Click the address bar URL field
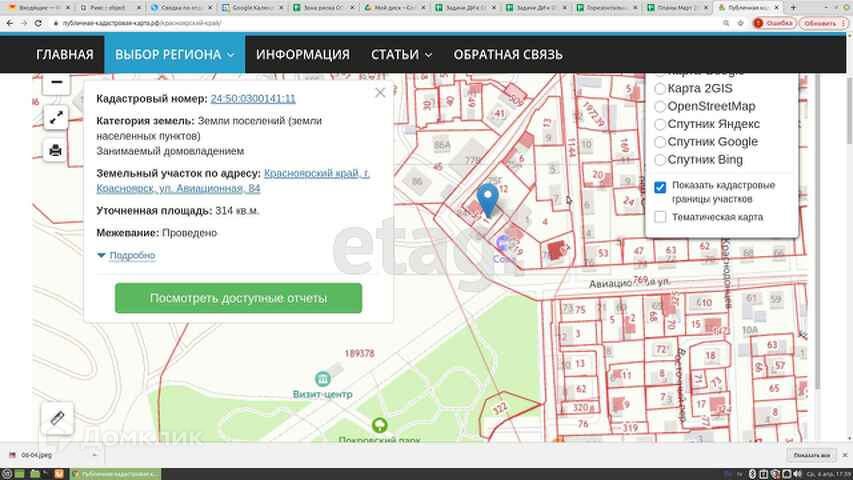This screenshot has height=480, width=853. 381,23
